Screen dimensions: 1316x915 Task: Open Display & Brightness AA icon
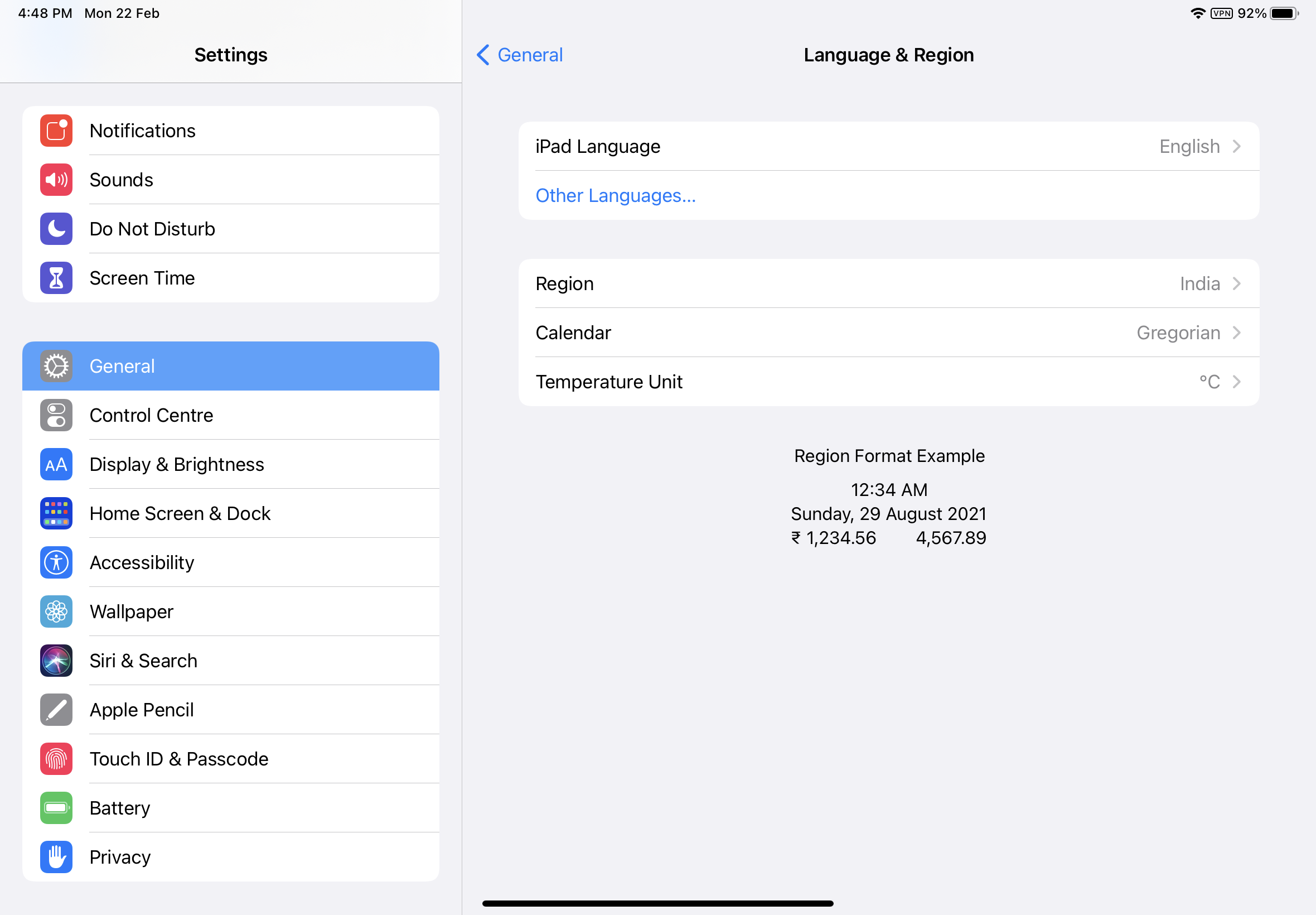click(x=56, y=464)
